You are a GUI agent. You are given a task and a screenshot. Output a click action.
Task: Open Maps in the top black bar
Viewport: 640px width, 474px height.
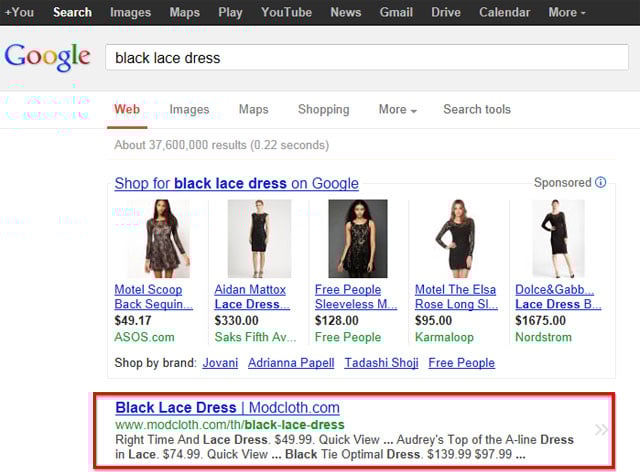click(x=184, y=12)
